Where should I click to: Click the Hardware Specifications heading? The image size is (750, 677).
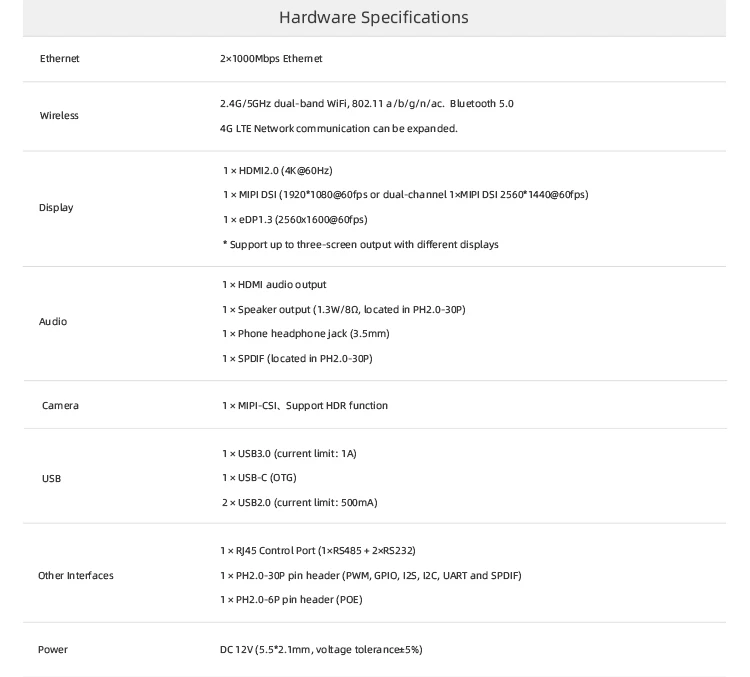click(x=373, y=18)
